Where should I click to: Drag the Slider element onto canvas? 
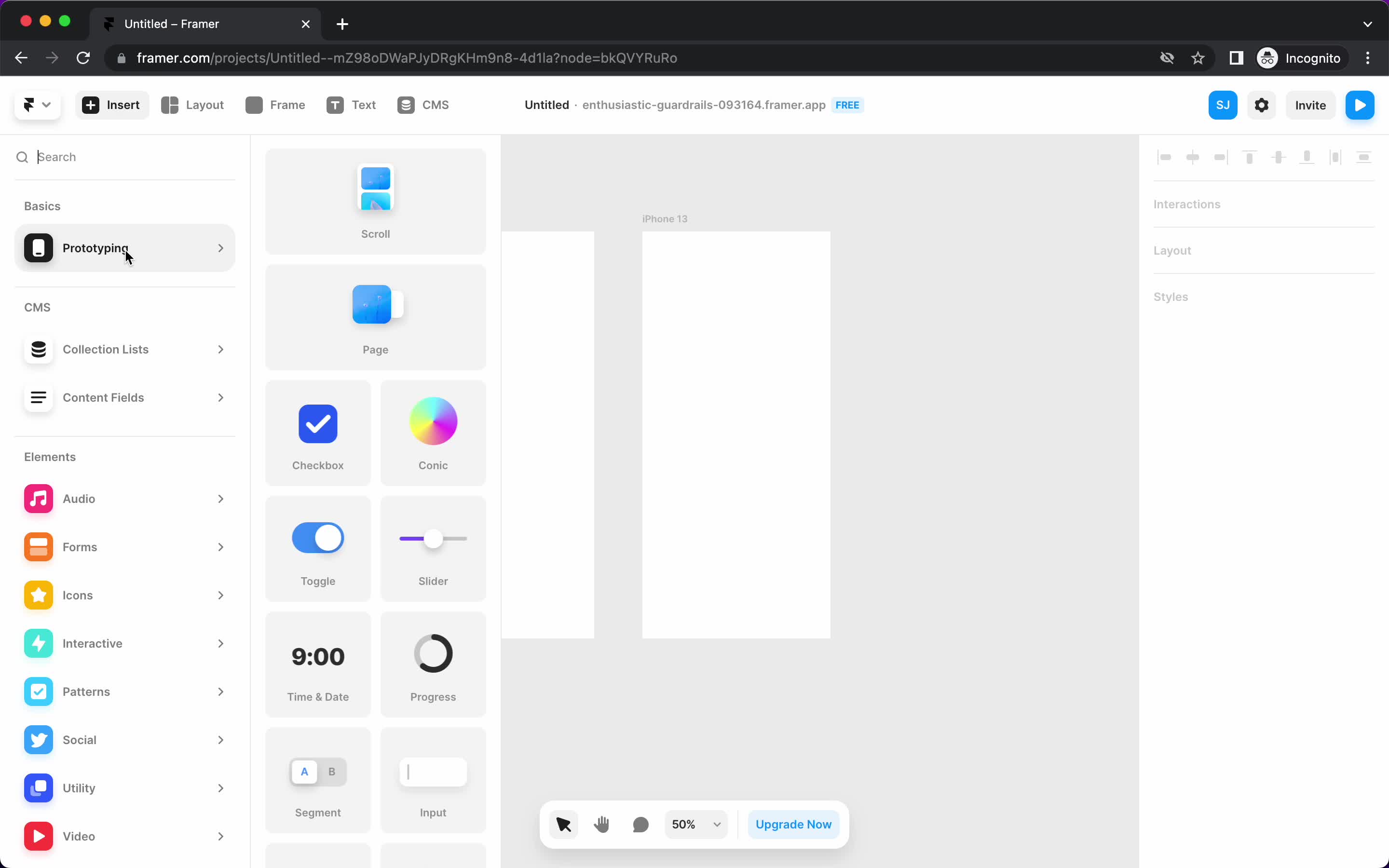pos(433,548)
